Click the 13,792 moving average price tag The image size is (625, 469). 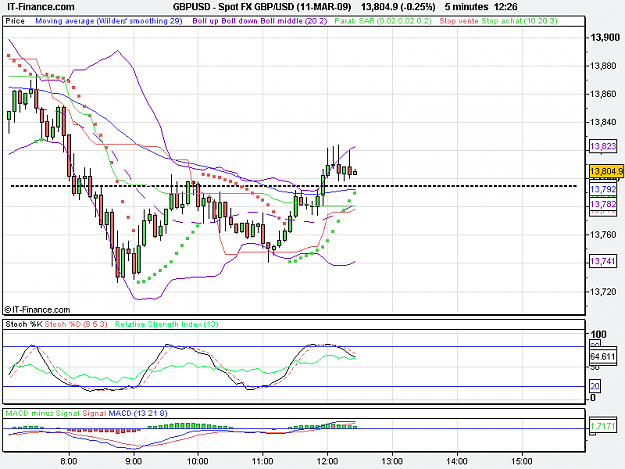(603, 189)
